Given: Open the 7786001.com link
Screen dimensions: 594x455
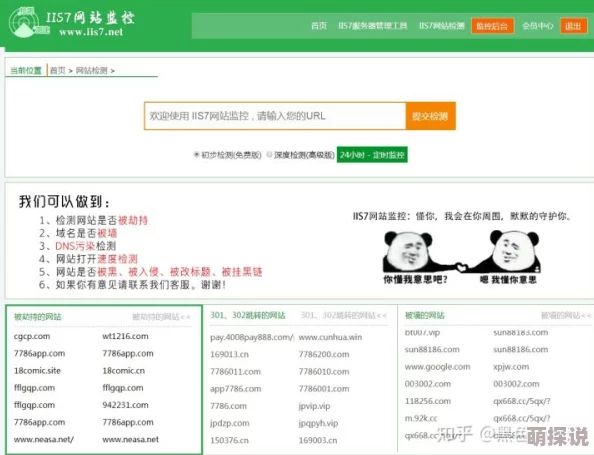Looking at the screenshot, I should pos(324,389).
